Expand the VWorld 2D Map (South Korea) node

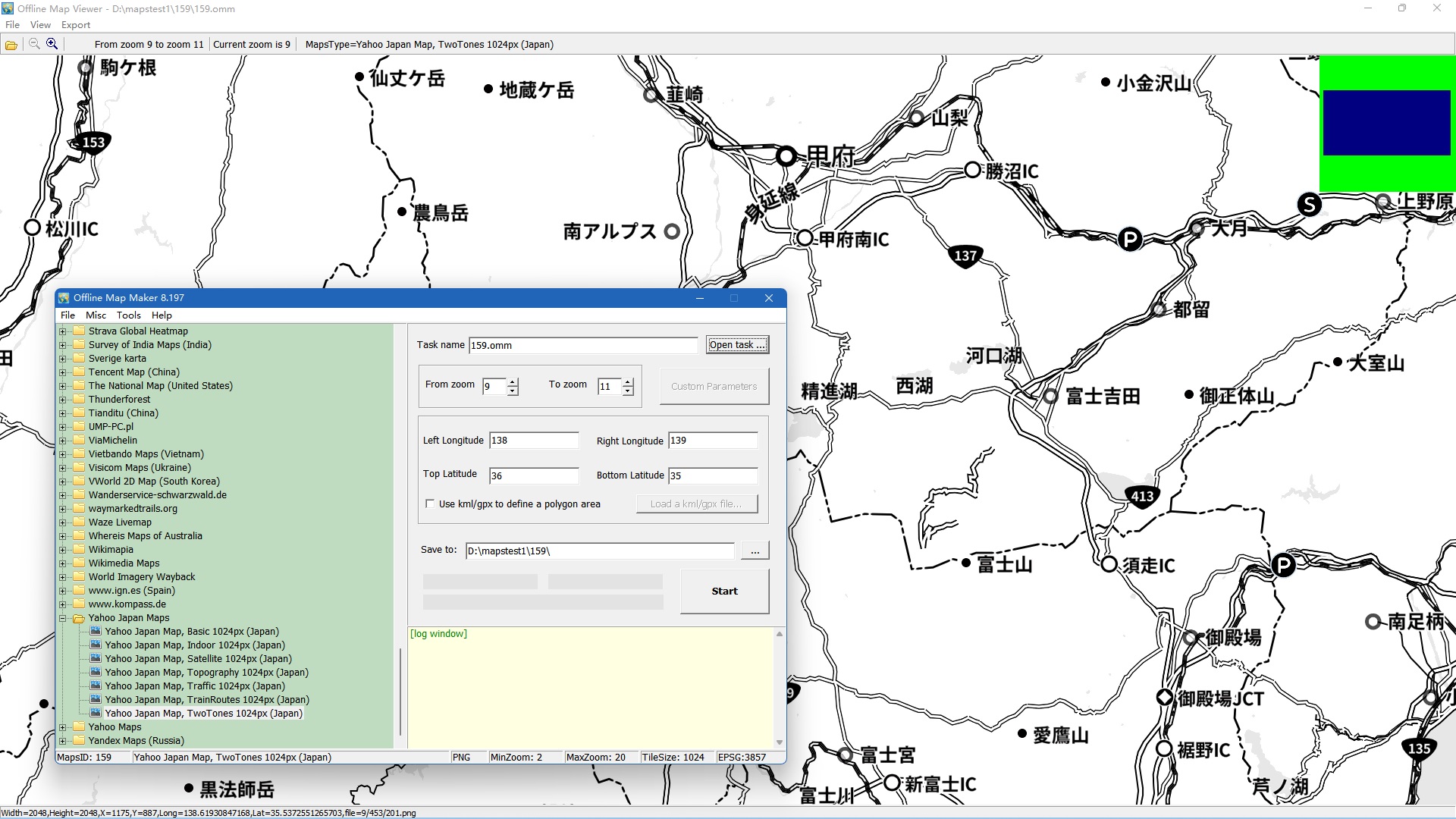pos(63,482)
